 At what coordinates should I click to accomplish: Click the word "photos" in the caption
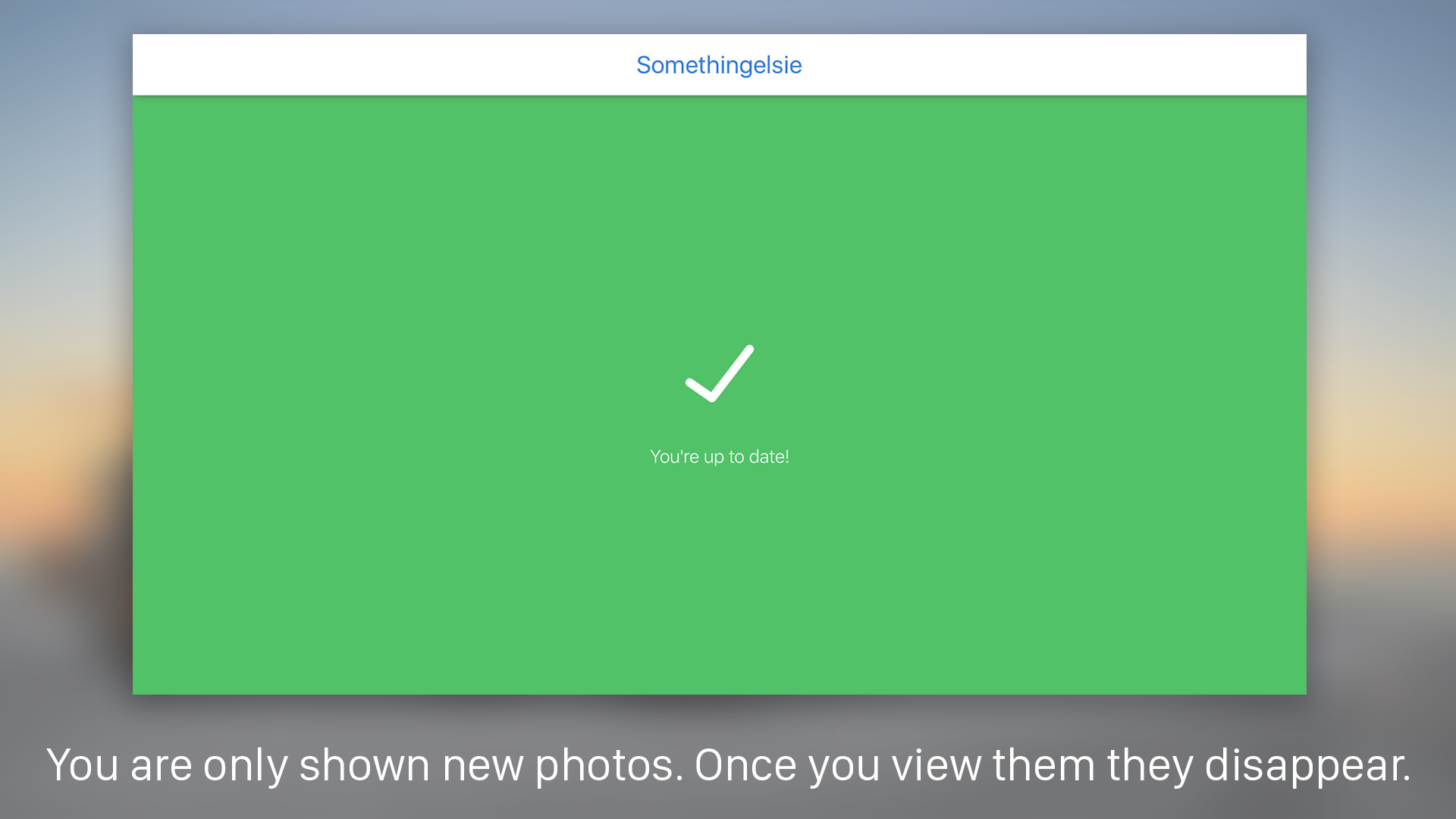tap(604, 767)
